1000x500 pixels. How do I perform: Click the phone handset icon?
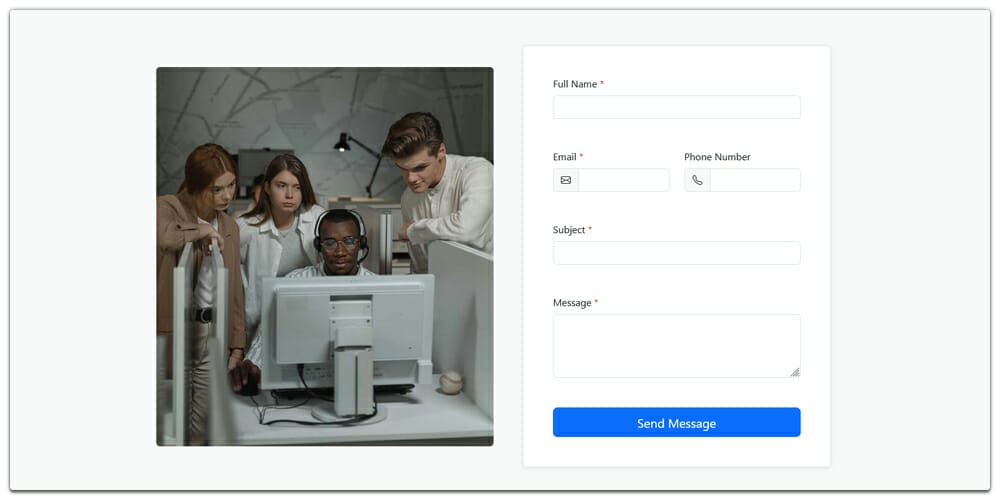[x=697, y=180]
